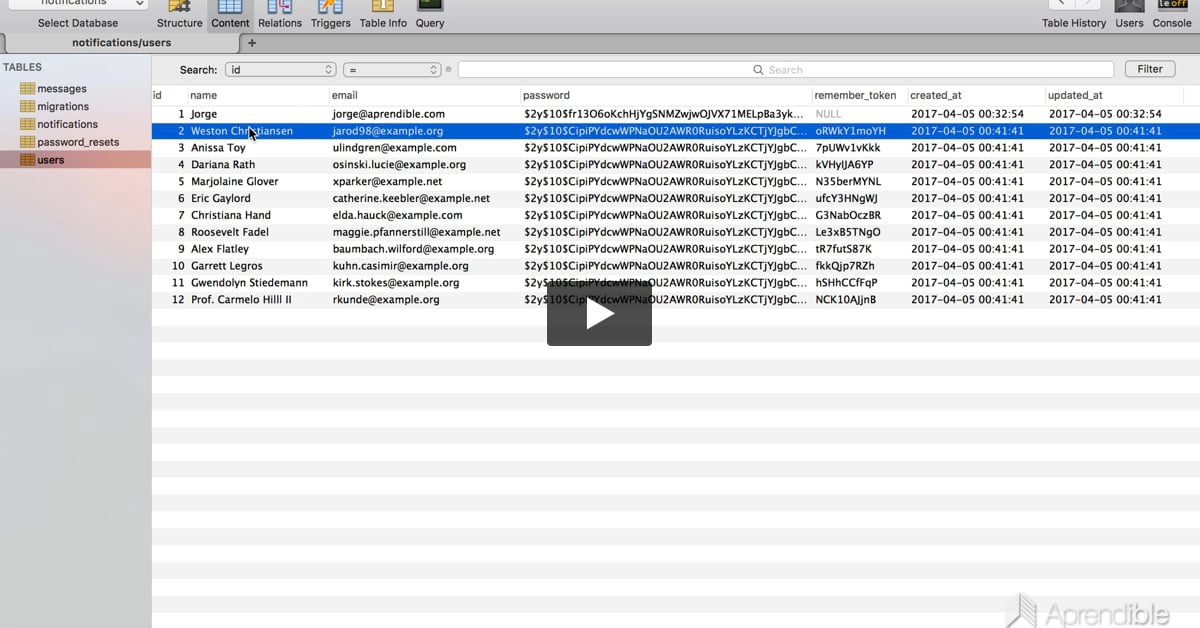
Task: Select the Garrett Legros name cell
Action: pyautogui.click(x=227, y=266)
